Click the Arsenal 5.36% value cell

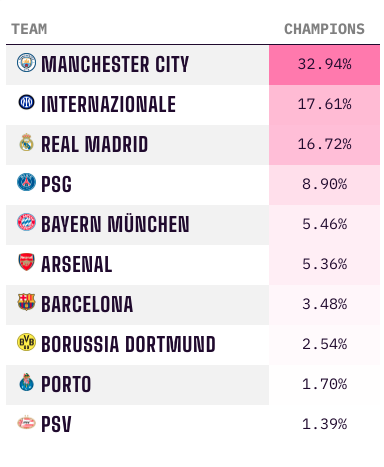pyautogui.click(x=324, y=265)
